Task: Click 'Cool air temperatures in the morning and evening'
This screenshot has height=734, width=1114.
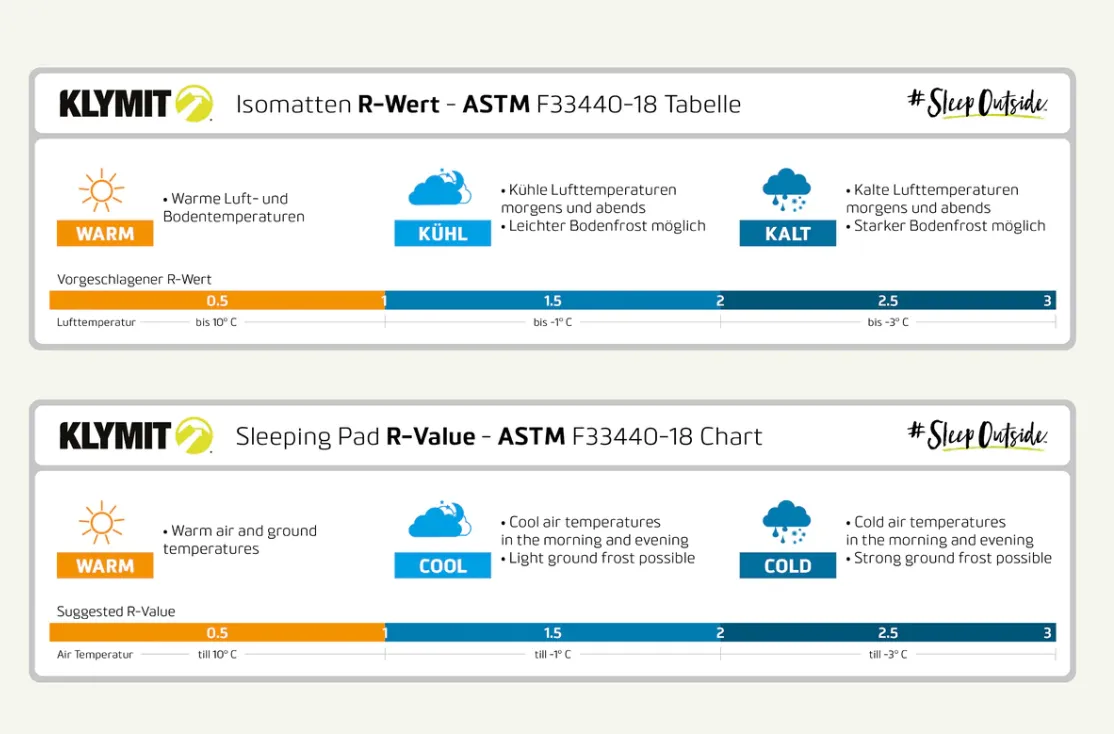Action: (595, 531)
